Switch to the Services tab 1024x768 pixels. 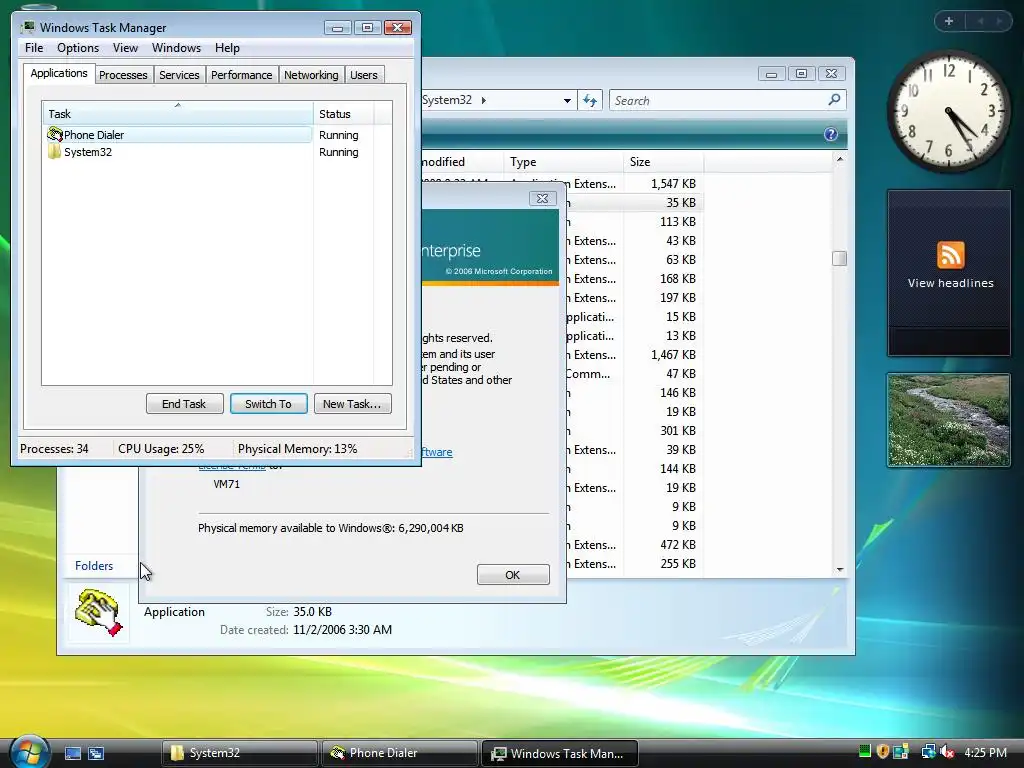pos(179,75)
